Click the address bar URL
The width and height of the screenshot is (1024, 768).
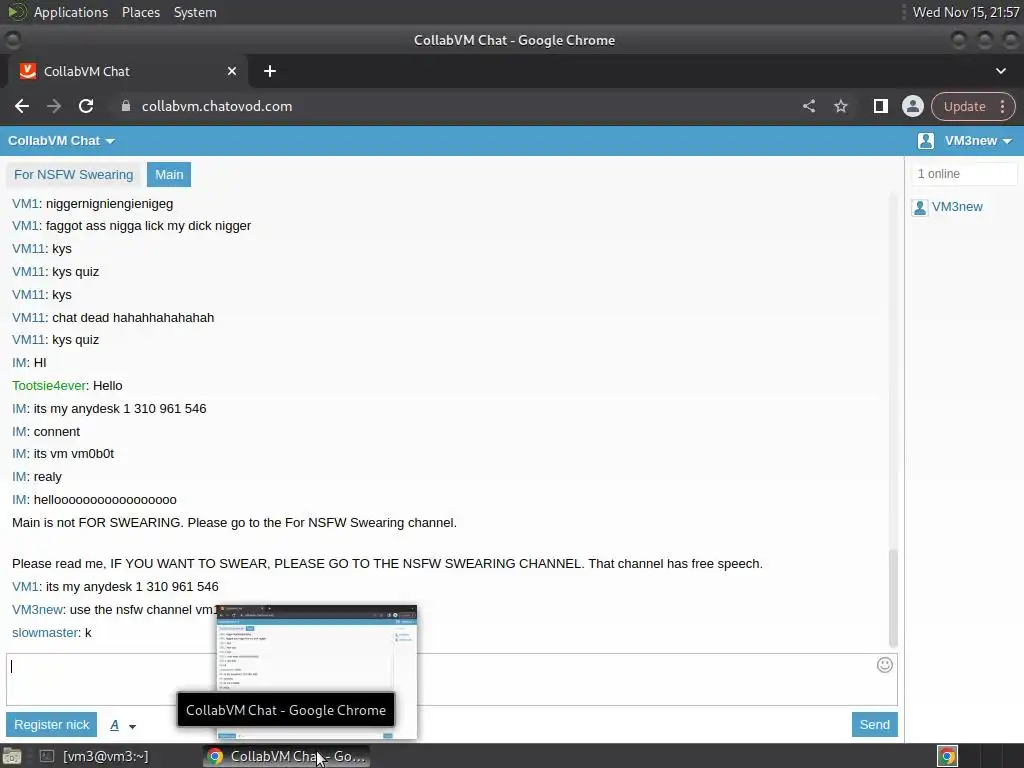click(x=217, y=106)
